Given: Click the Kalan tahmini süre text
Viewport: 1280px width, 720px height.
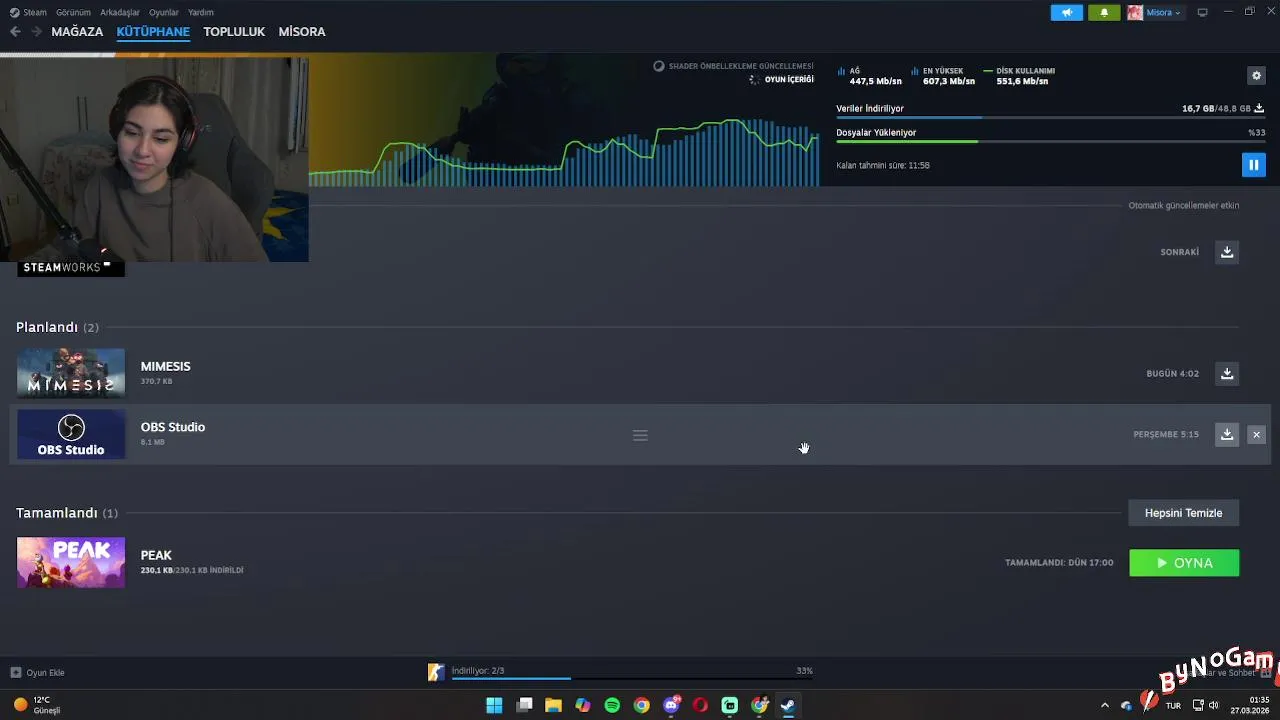Looking at the screenshot, I should pyautogui.click(x=883, y=166).
